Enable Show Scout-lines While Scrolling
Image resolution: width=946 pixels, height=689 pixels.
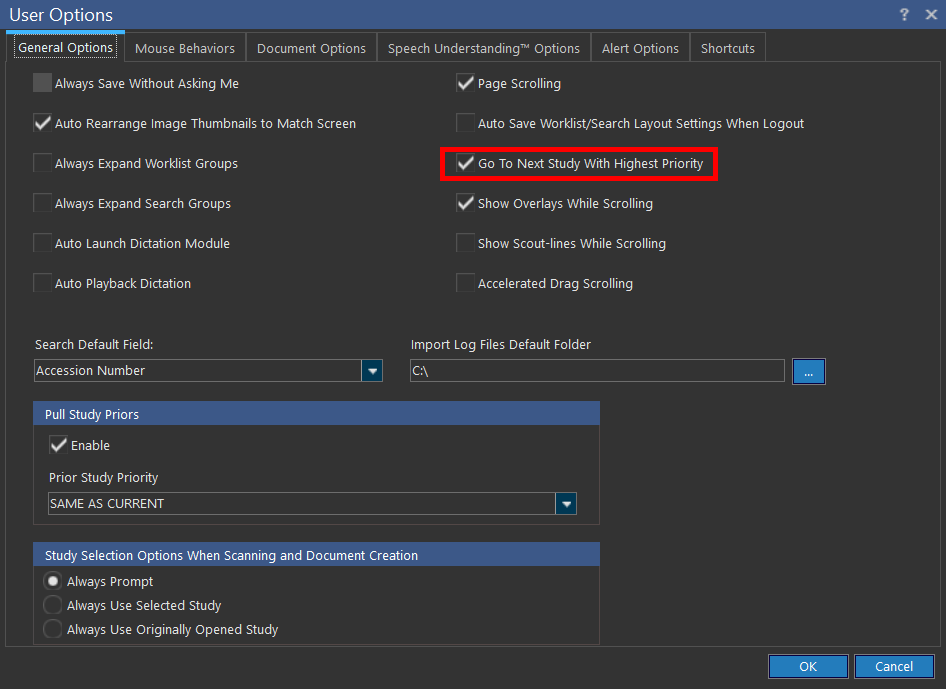click(x=466, y=243)
